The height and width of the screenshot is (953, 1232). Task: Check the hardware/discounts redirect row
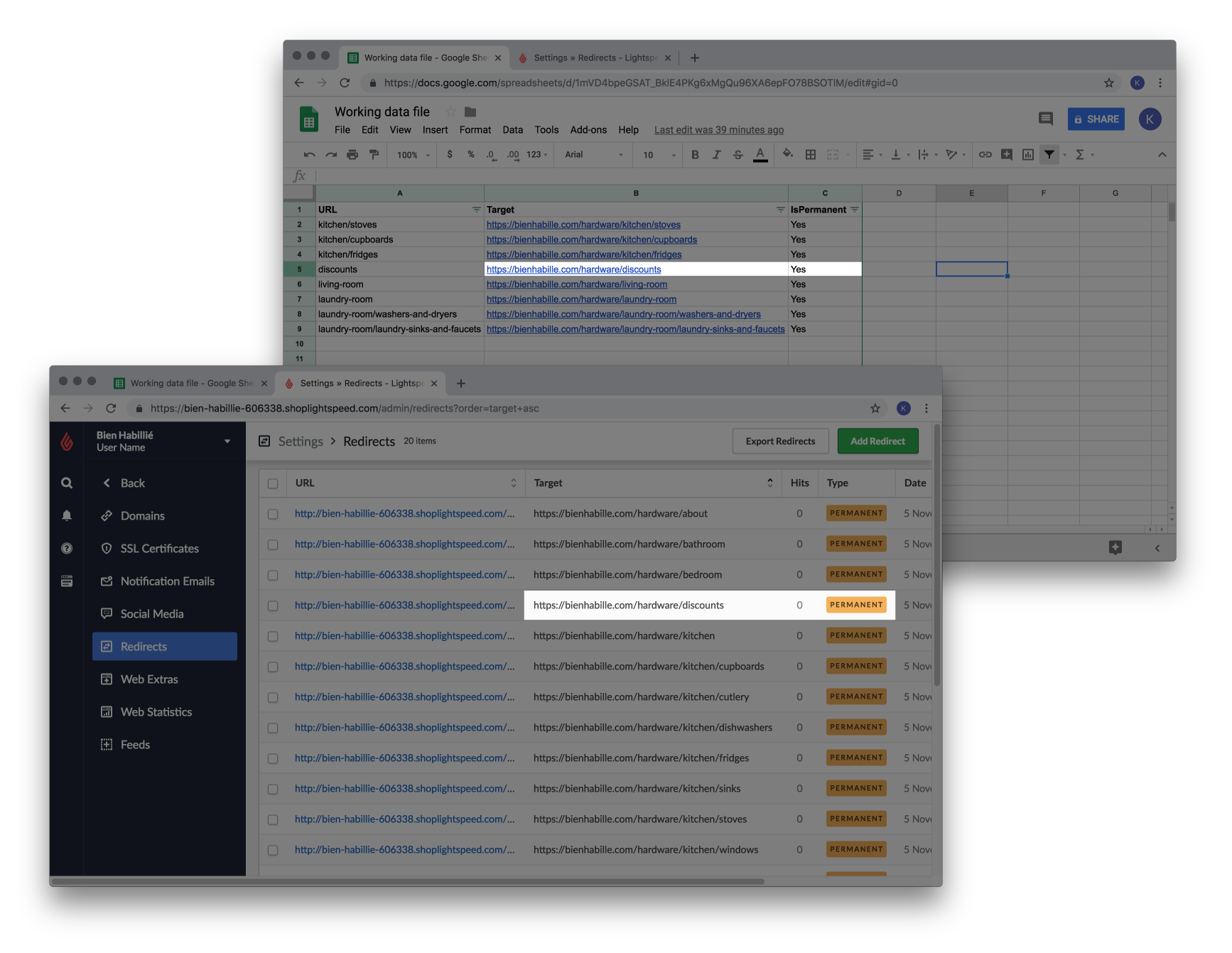coord(273,605)
